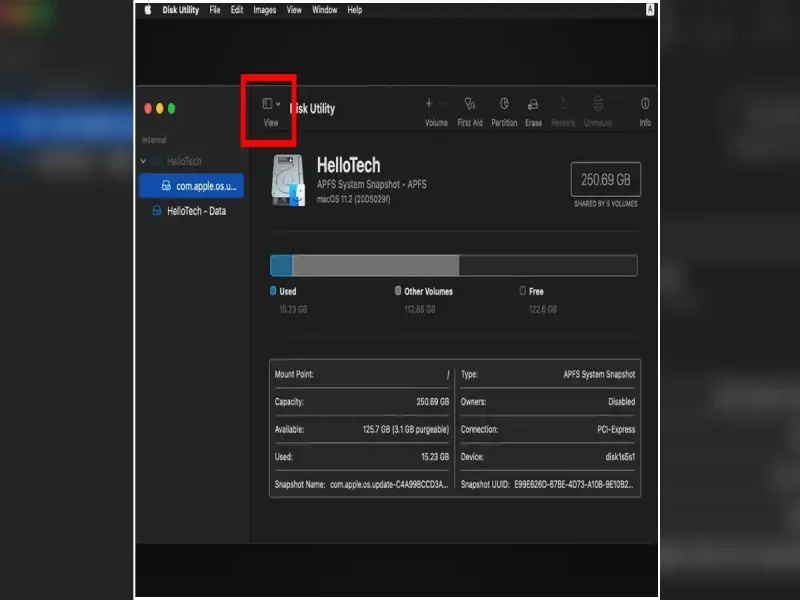The image size is (800, 600).
Task: Click the Device disk1s5s1 row
Action: [548, 457]
